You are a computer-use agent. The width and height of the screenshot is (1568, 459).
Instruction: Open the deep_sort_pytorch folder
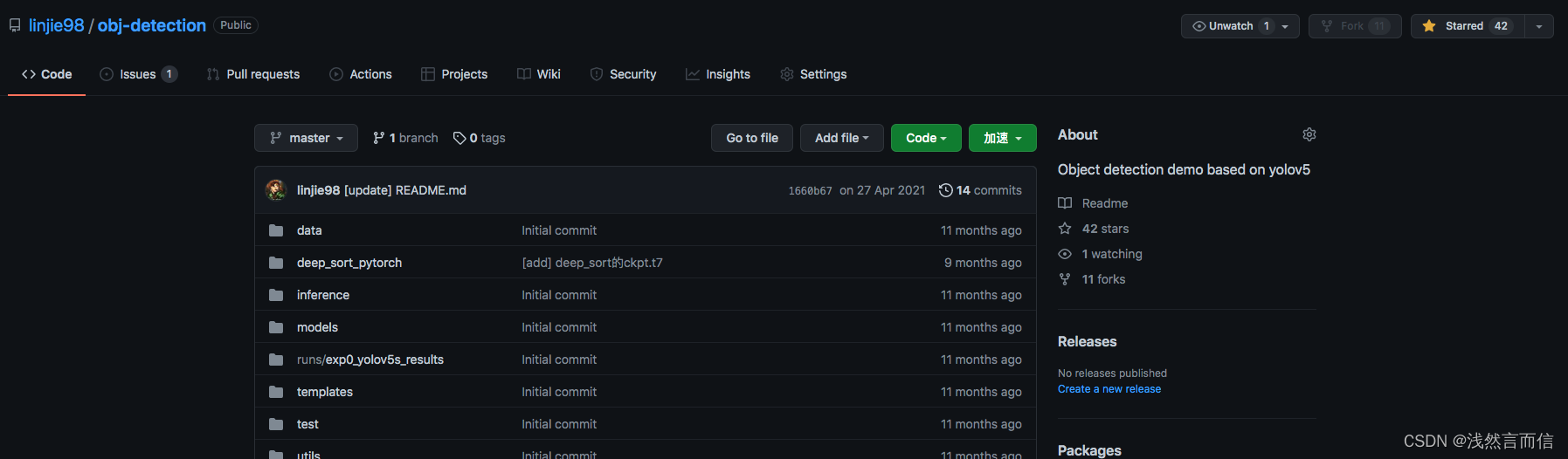[349, 263]
